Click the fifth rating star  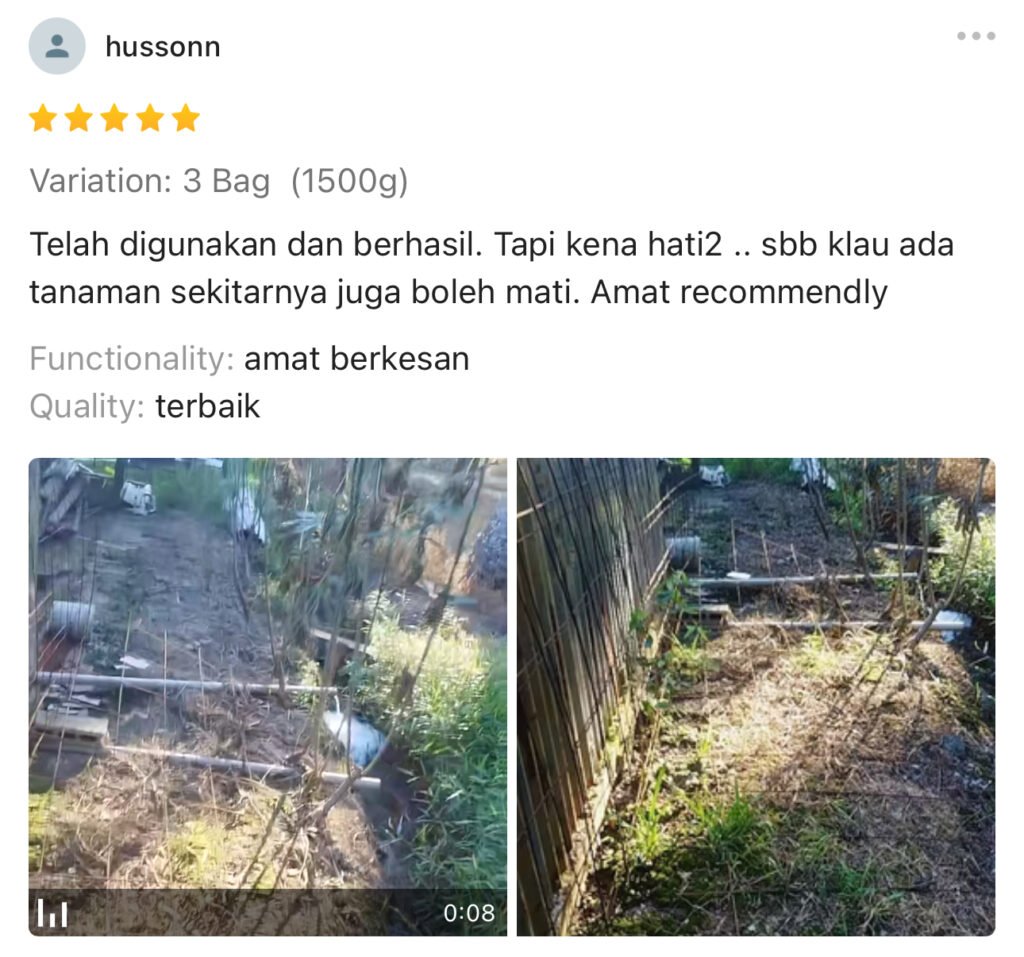(x=186, y=118)
